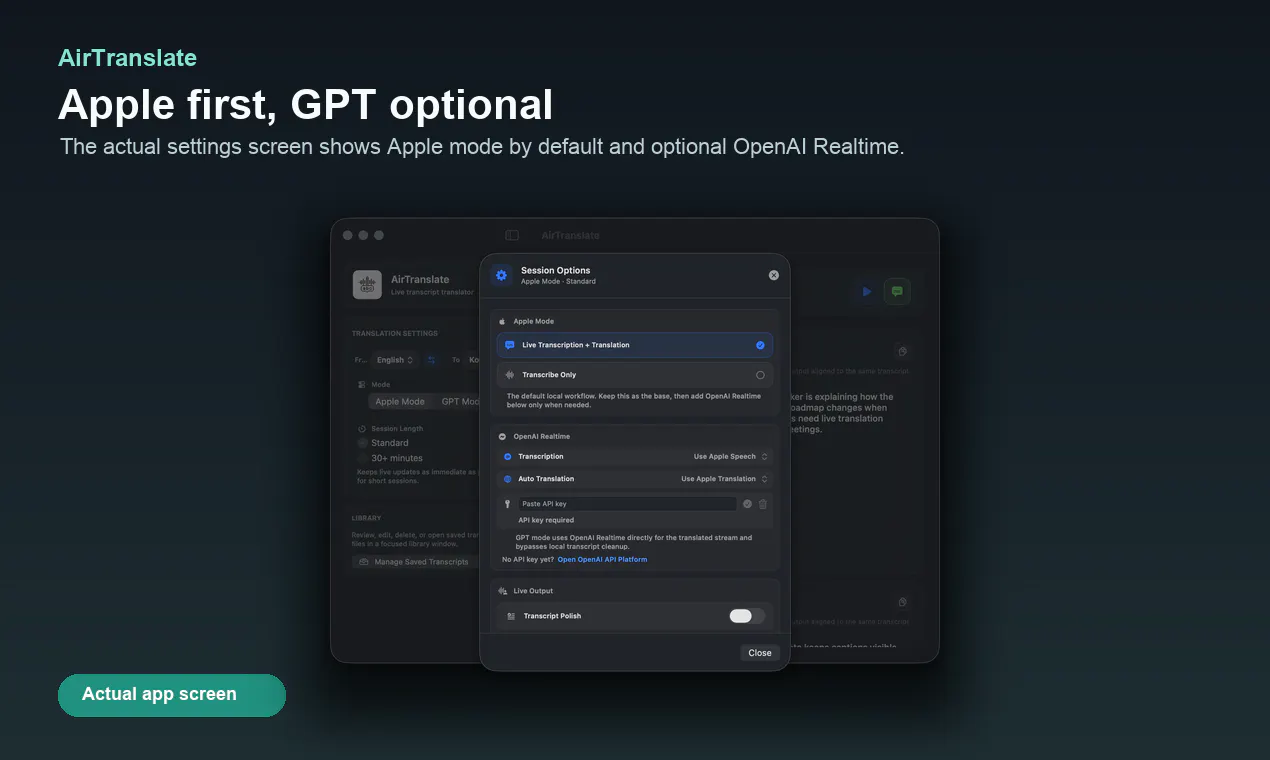
Task: Click into the Paste API key field
Action: pos(627,504)
